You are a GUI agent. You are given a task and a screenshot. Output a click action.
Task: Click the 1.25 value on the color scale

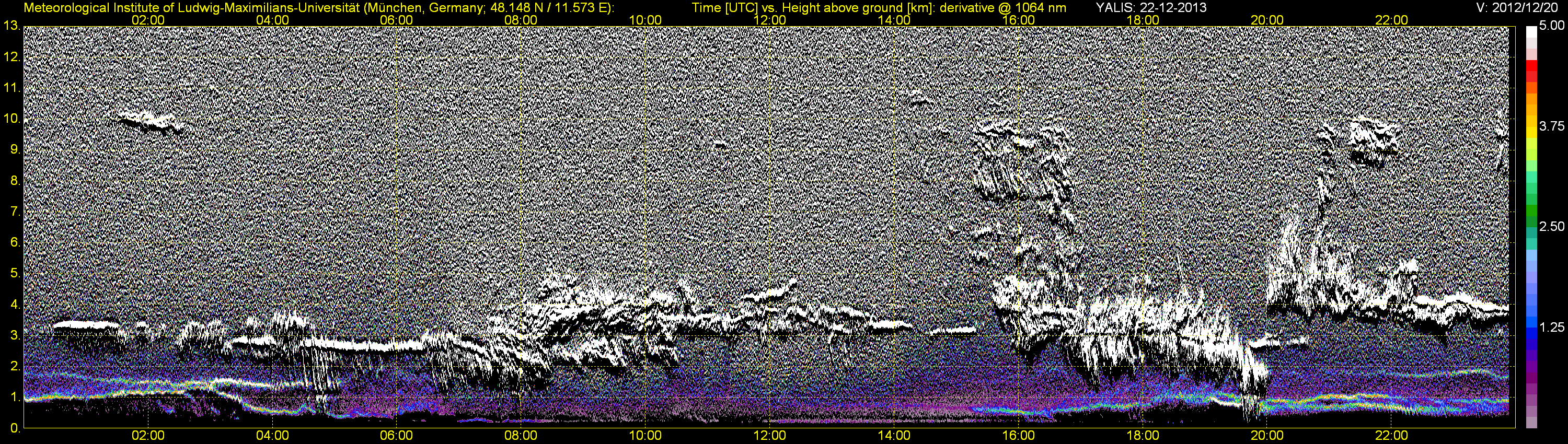tap(1552, 327)
